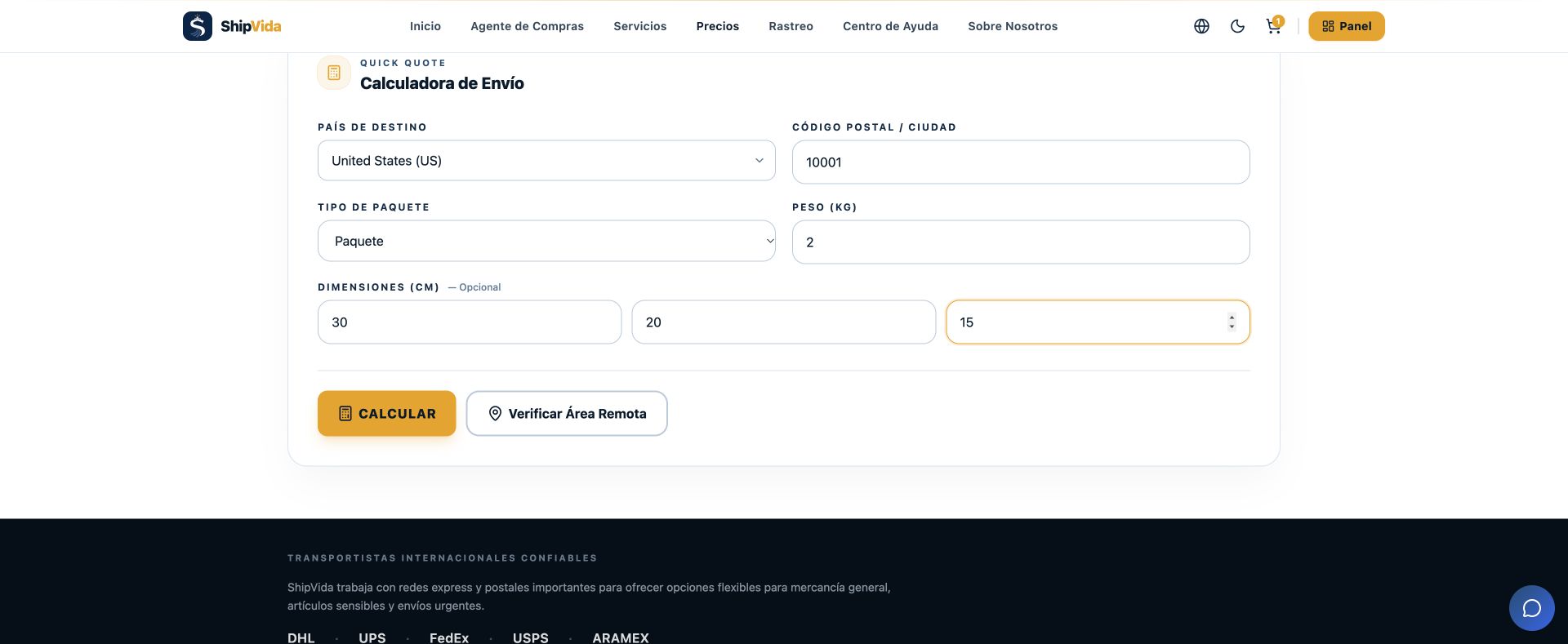Select the Precios menu item
This screenshot has height=644, width=1568.
point(718,26)
